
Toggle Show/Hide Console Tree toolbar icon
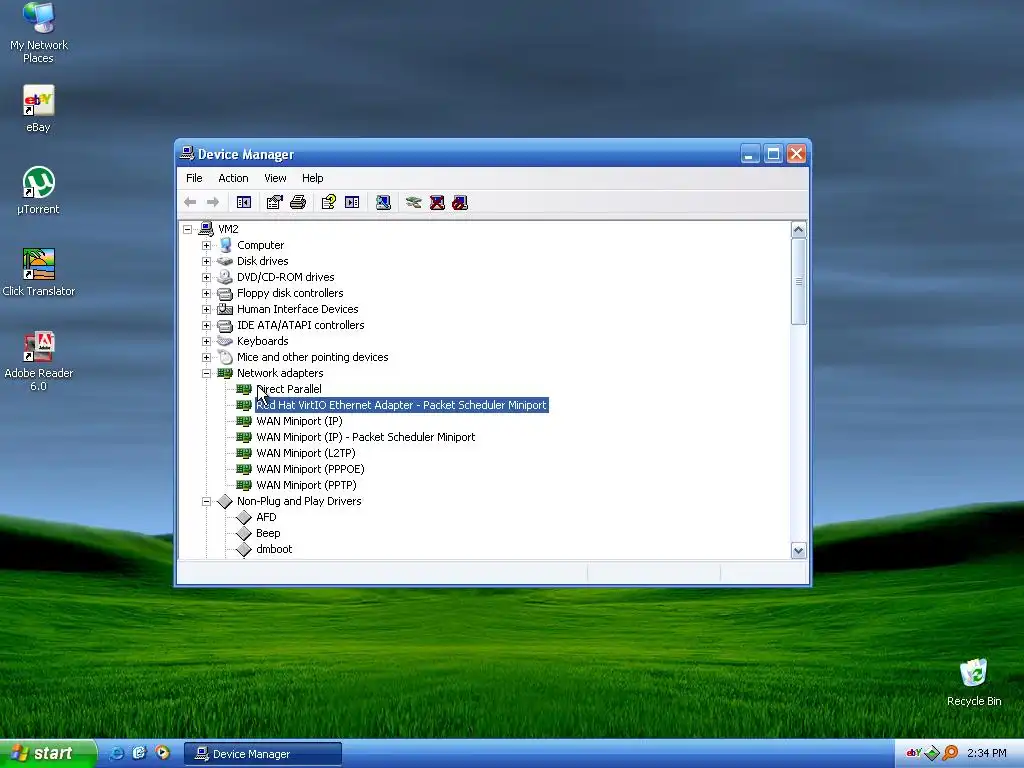244,202
